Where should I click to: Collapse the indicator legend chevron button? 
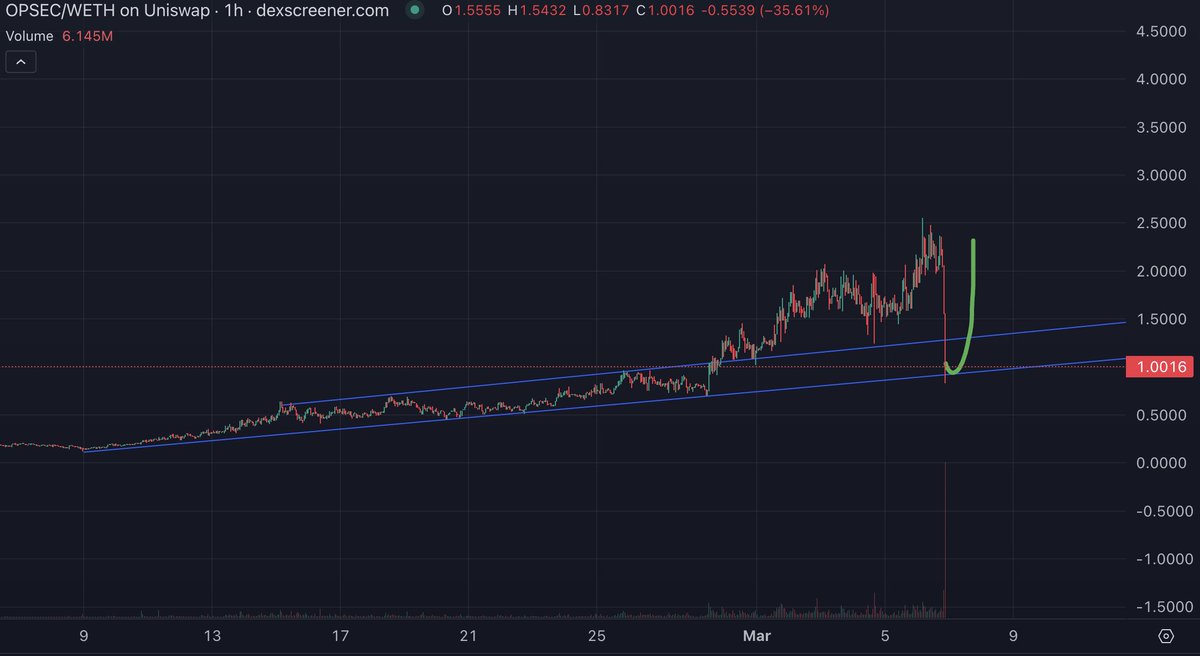pyautogui.click(x=21, y=62)
